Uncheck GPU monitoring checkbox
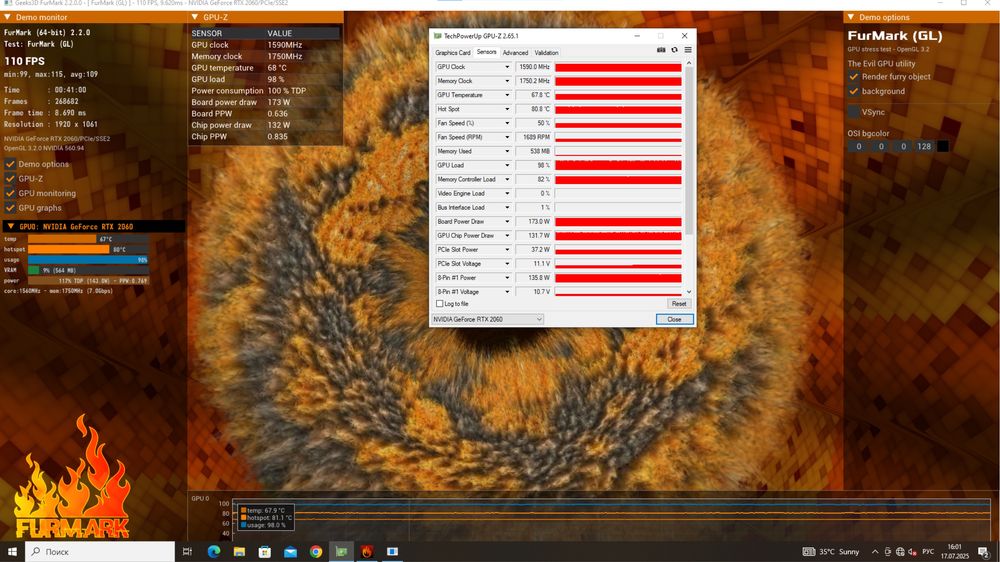This screenshot has width=1000, height=562. (x=10, y=193)
